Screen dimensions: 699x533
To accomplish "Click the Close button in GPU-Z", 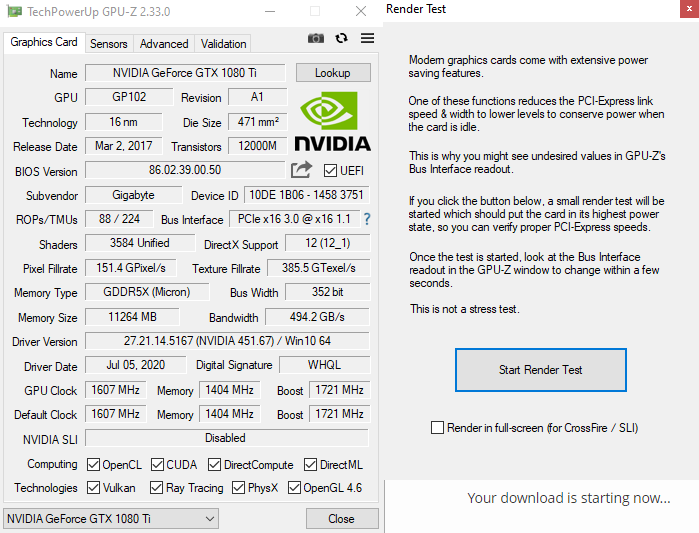I will (342, 519).
